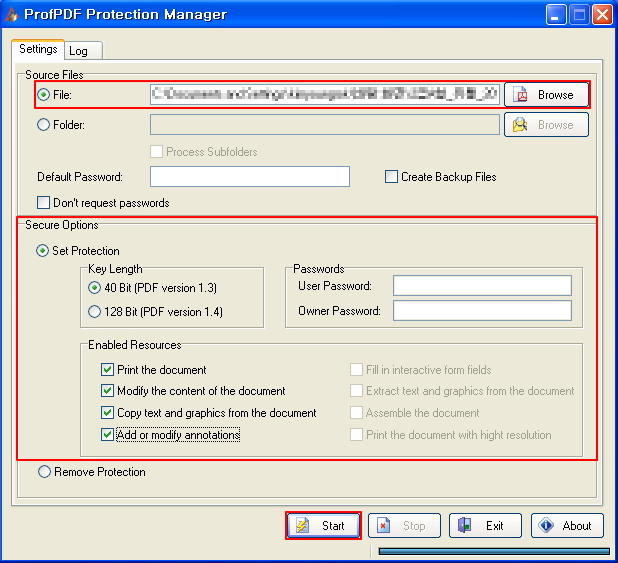Uncheck Add or modify annotations
This screenshot has width=618, height=563.
(107, 435)
